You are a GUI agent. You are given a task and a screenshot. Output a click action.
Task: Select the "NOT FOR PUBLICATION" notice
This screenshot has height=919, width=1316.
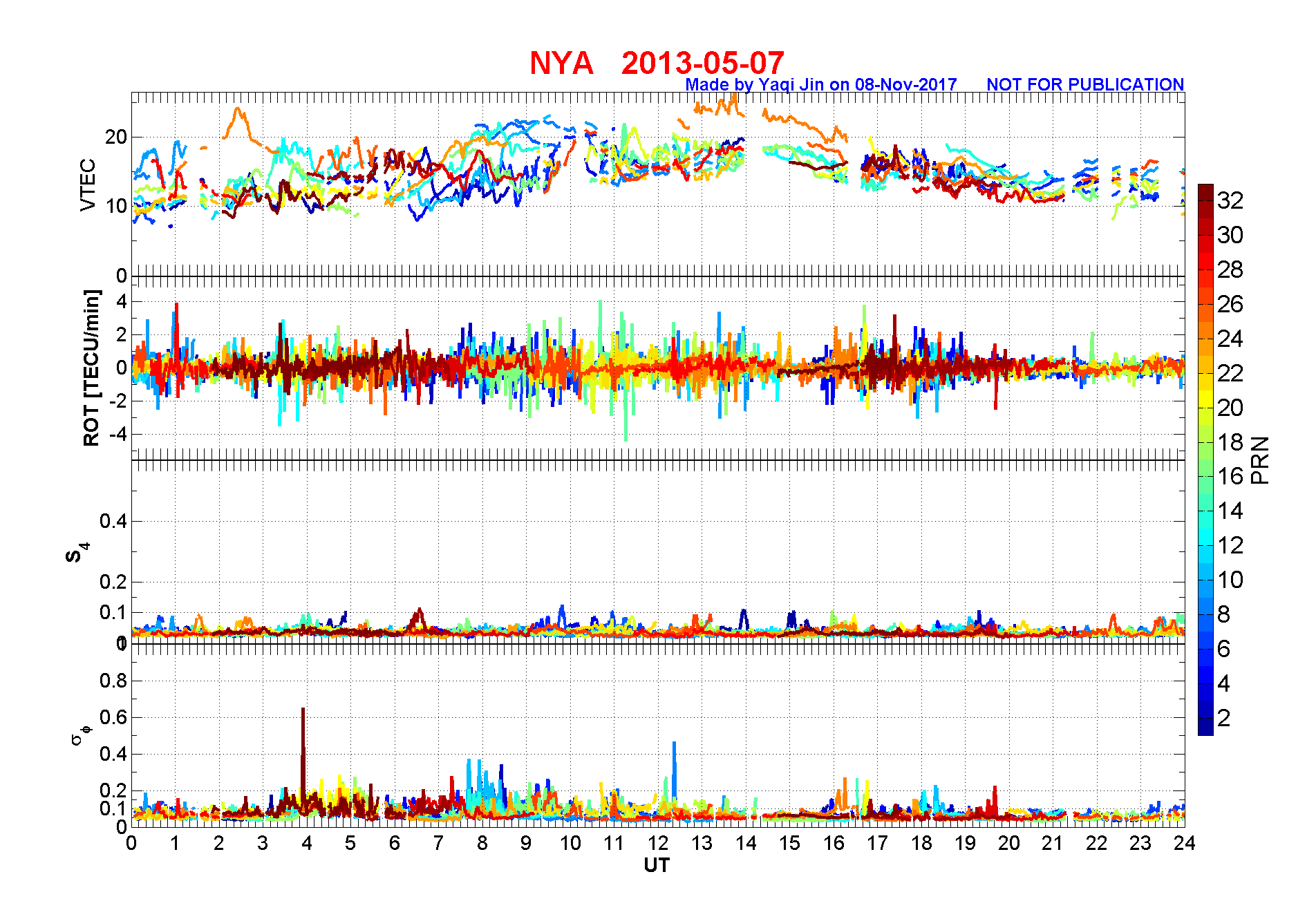point(1085,85)
